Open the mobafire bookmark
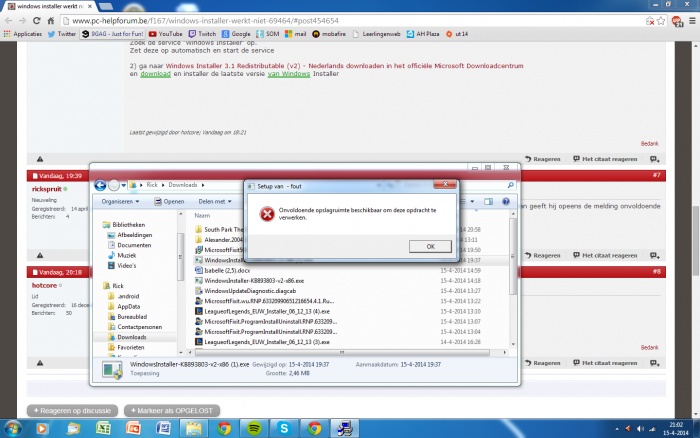Screen dimensions: 700x438 click(329, 34)
